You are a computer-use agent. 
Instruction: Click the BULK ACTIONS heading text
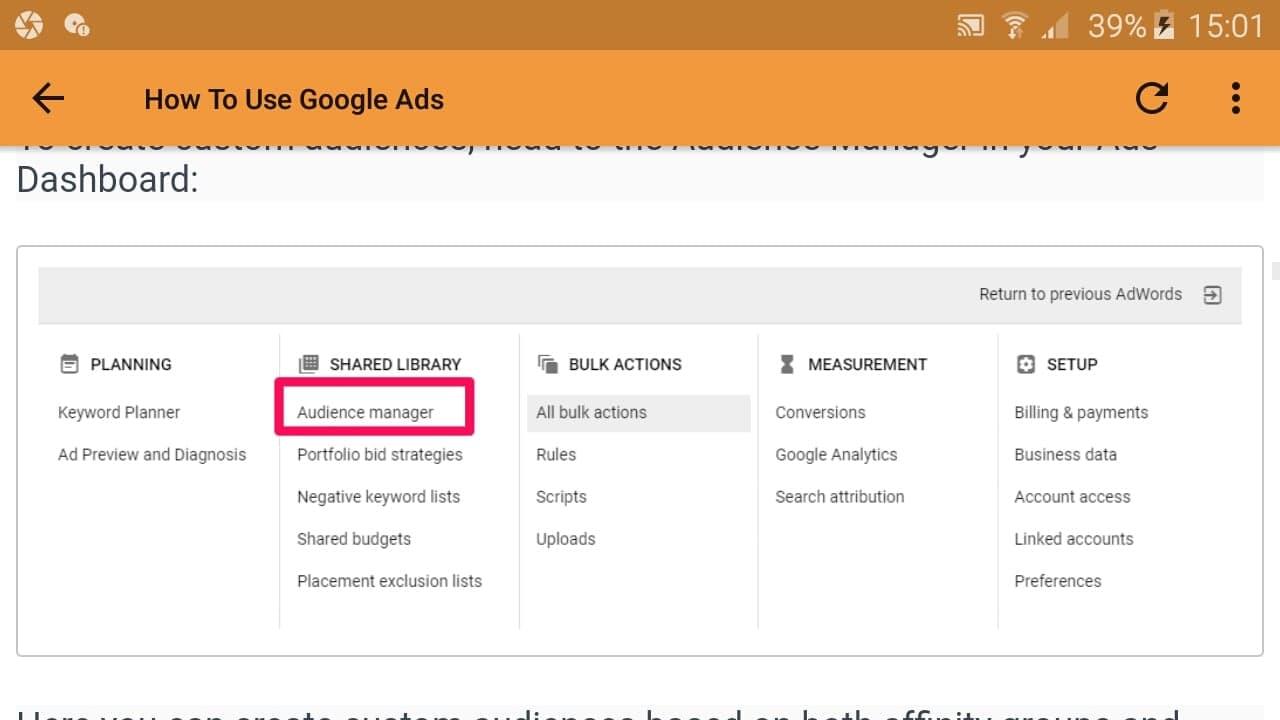625,364
